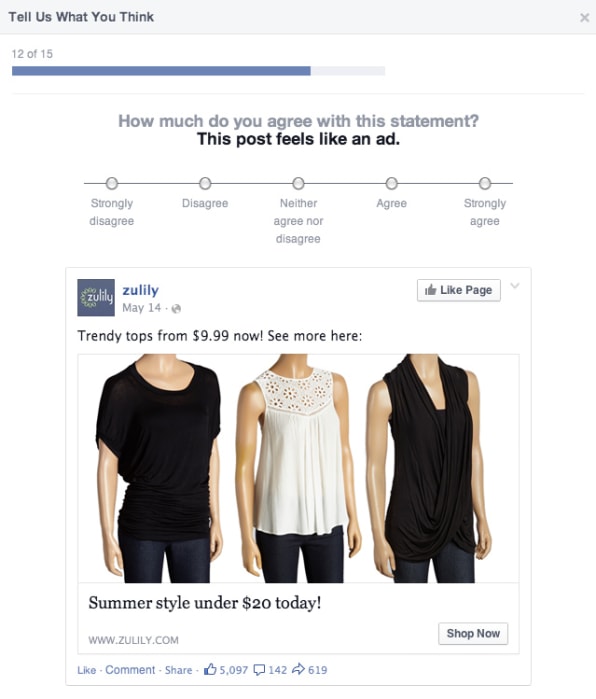Click the survey progress bar
The width and height of the screenshot is (596, 699).
(198, 71)
